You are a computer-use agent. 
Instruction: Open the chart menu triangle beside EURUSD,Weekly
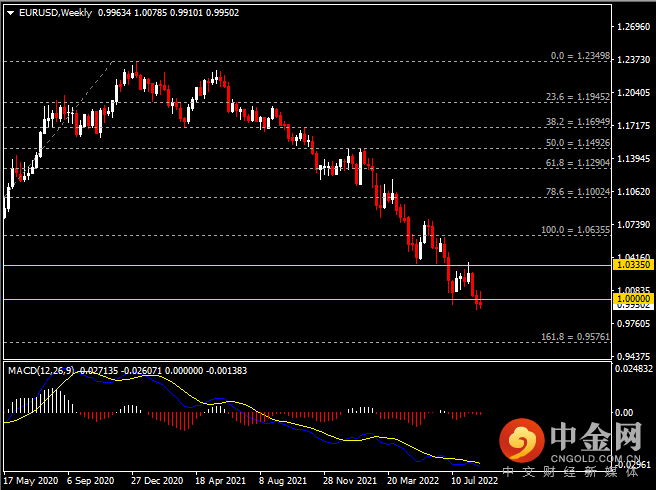click(11, 13)
